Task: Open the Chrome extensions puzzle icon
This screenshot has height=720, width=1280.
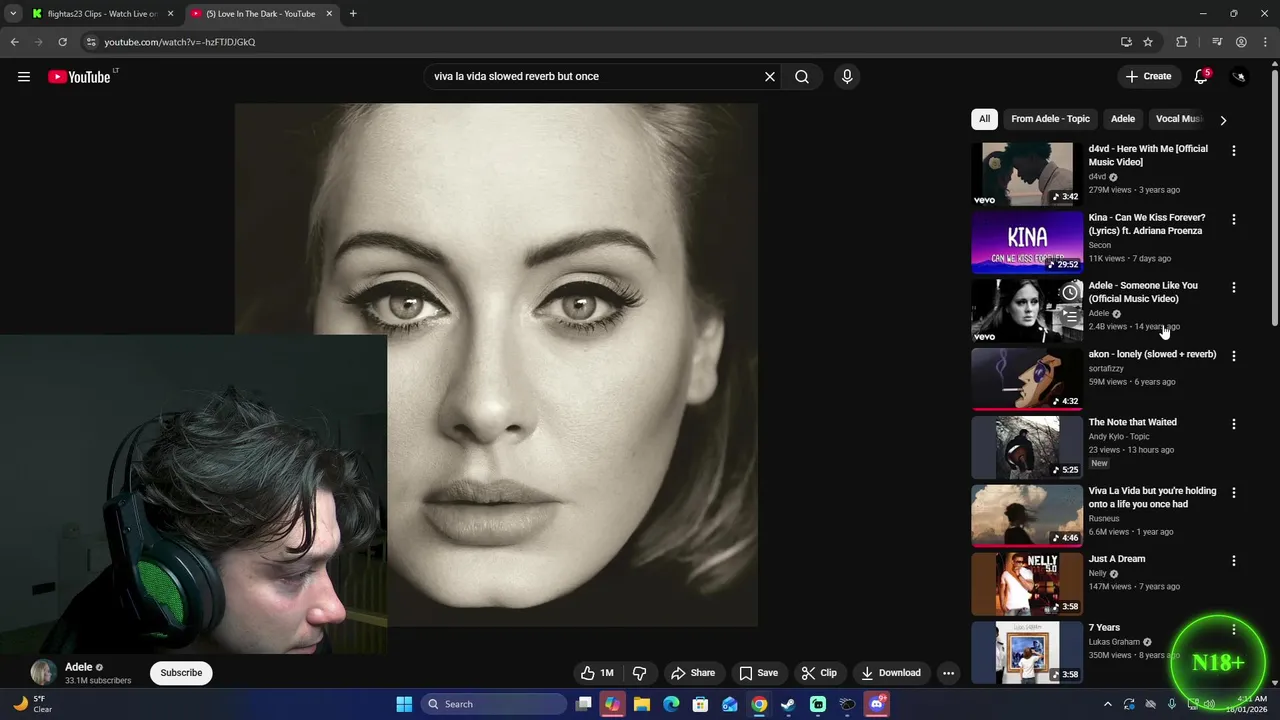Action: click(1182, 42)
